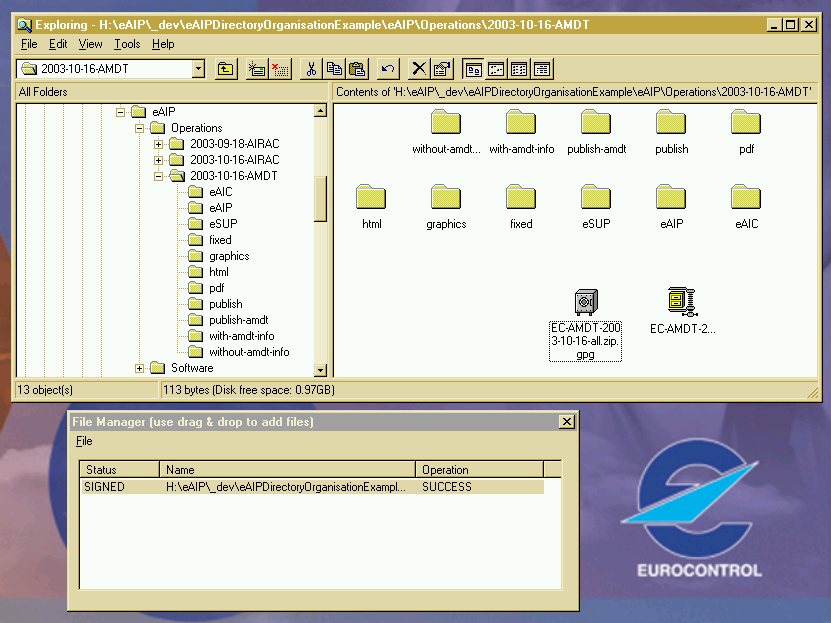831x623 pixels.
Task: Click the folder tree scroll down arrow
Action: [x=321, y=370]
